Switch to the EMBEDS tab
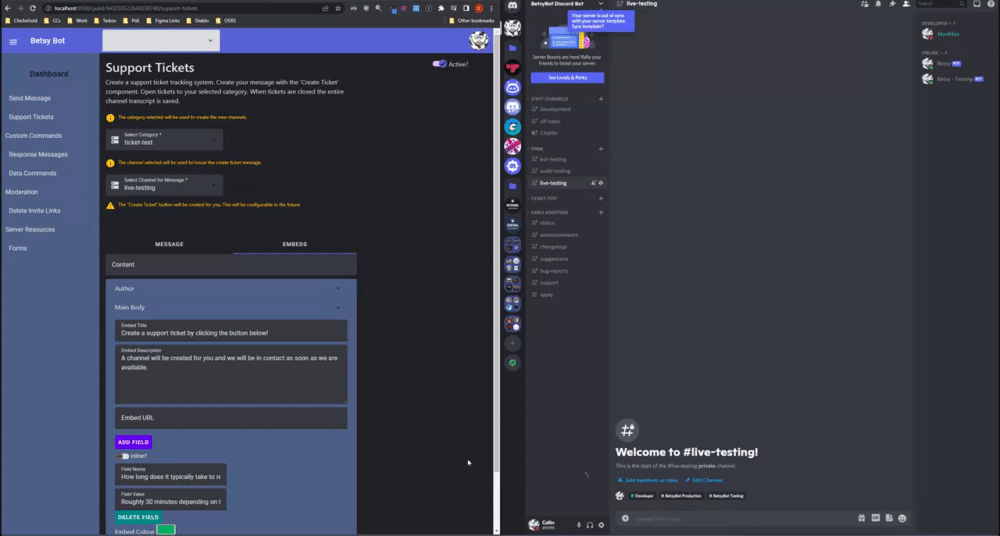The height and width of the screenshot is (536, 1000). pyautogui.click(x=295, y=244)
